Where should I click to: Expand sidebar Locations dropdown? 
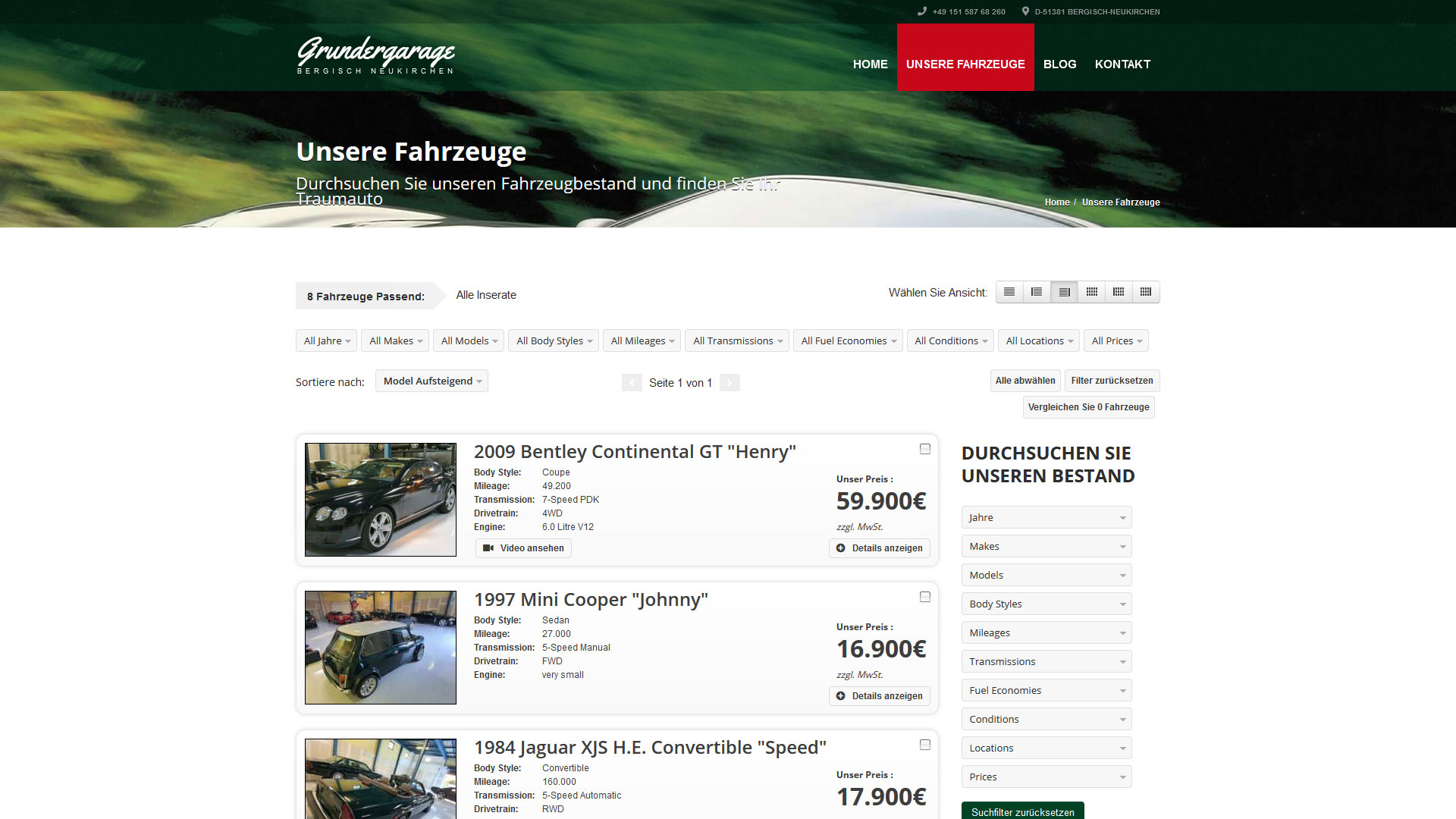tap(1046, 748)
